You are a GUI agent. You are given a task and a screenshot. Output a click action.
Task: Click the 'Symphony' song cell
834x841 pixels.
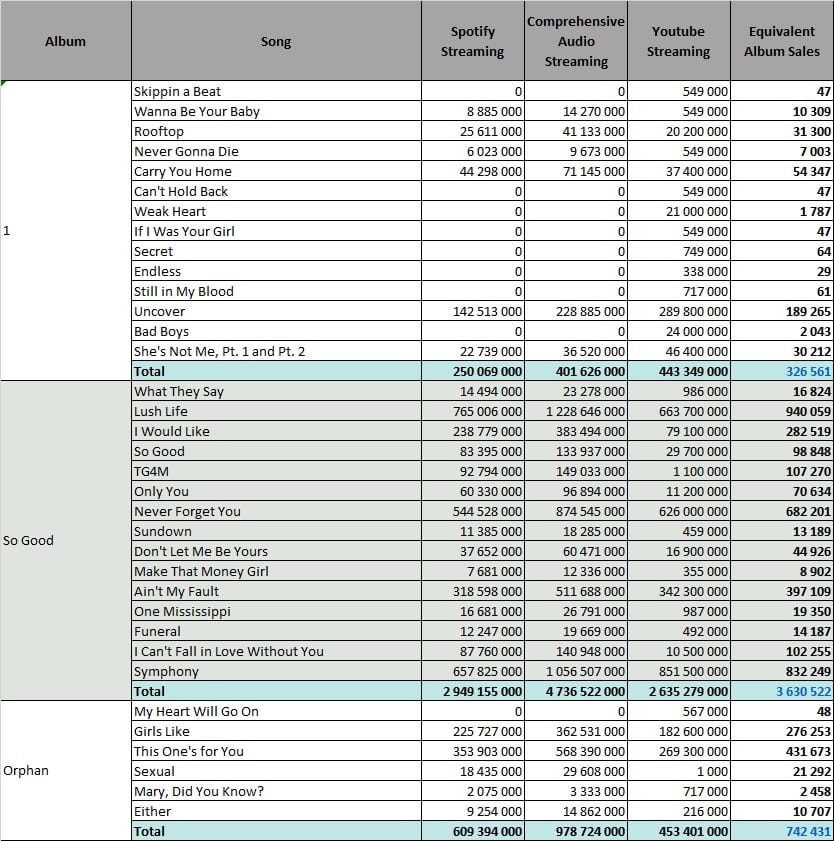[276, 671]
